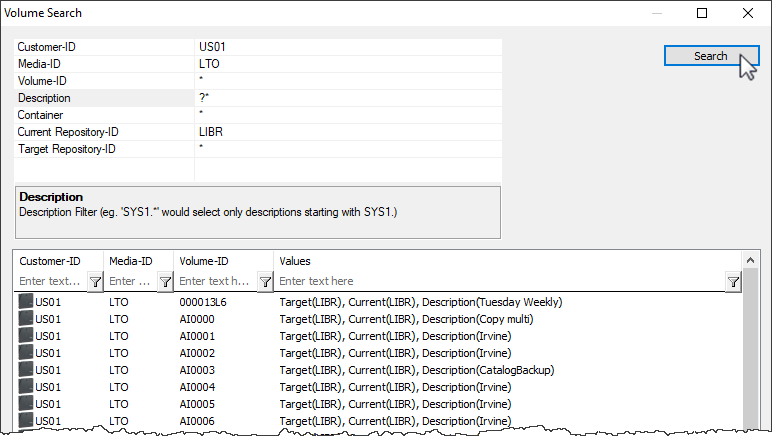Select the volume icon for 000013L6
The height and width of the screenshot is (436, 772).
pyautogui.click(x=26, y=301)
